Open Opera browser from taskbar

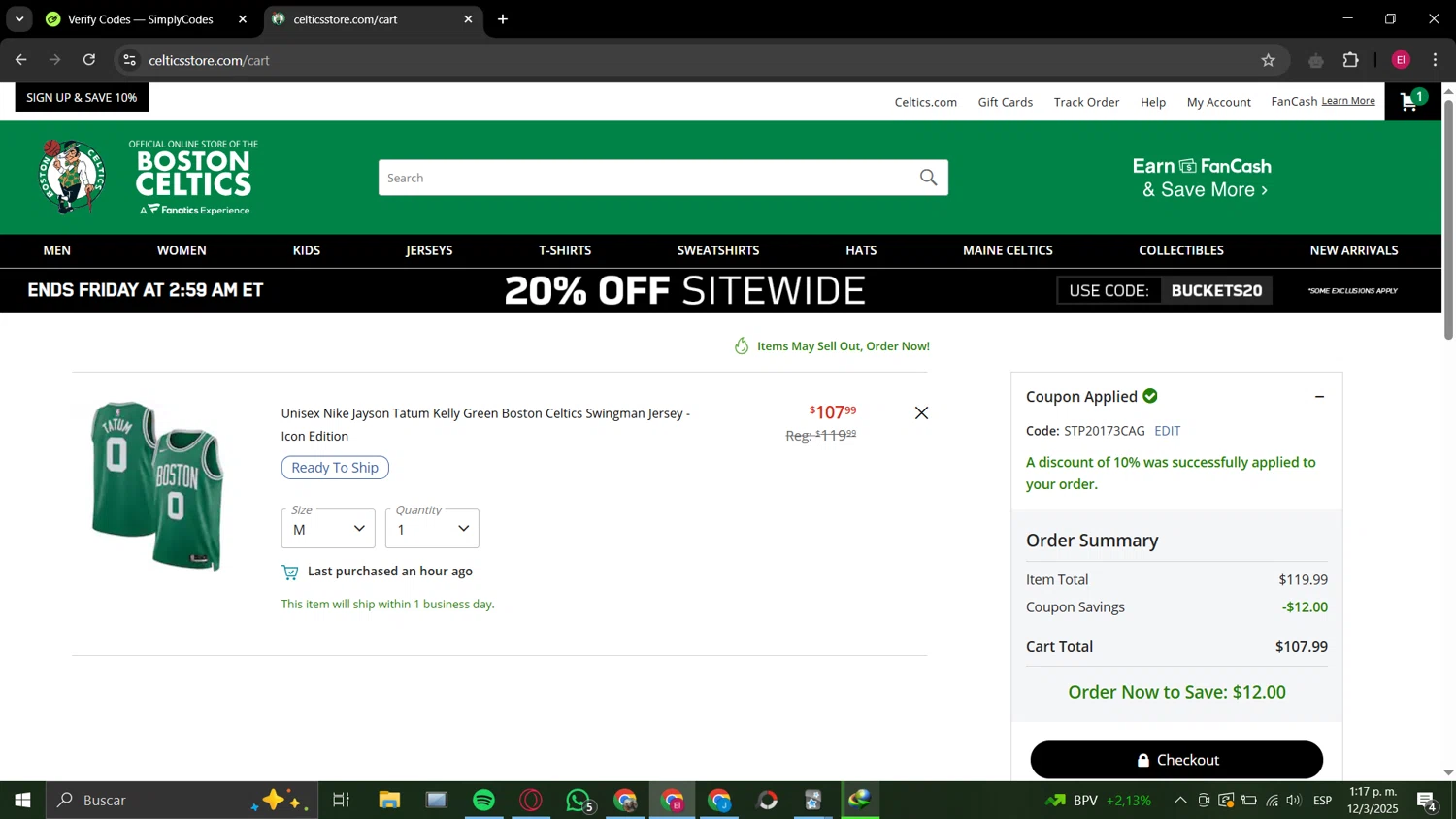pyautogui.click(x=531, y=800)
